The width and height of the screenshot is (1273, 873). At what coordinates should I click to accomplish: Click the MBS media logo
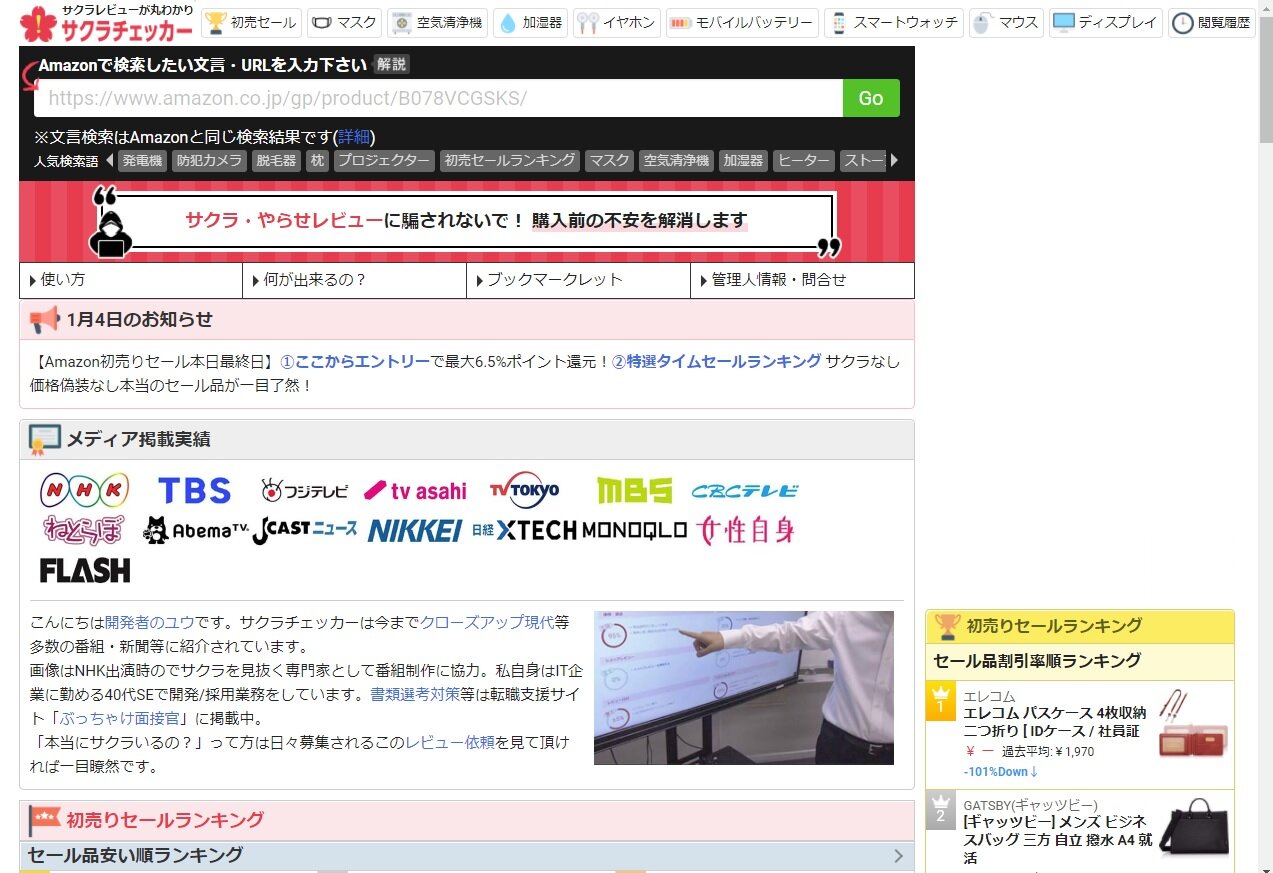634,490
